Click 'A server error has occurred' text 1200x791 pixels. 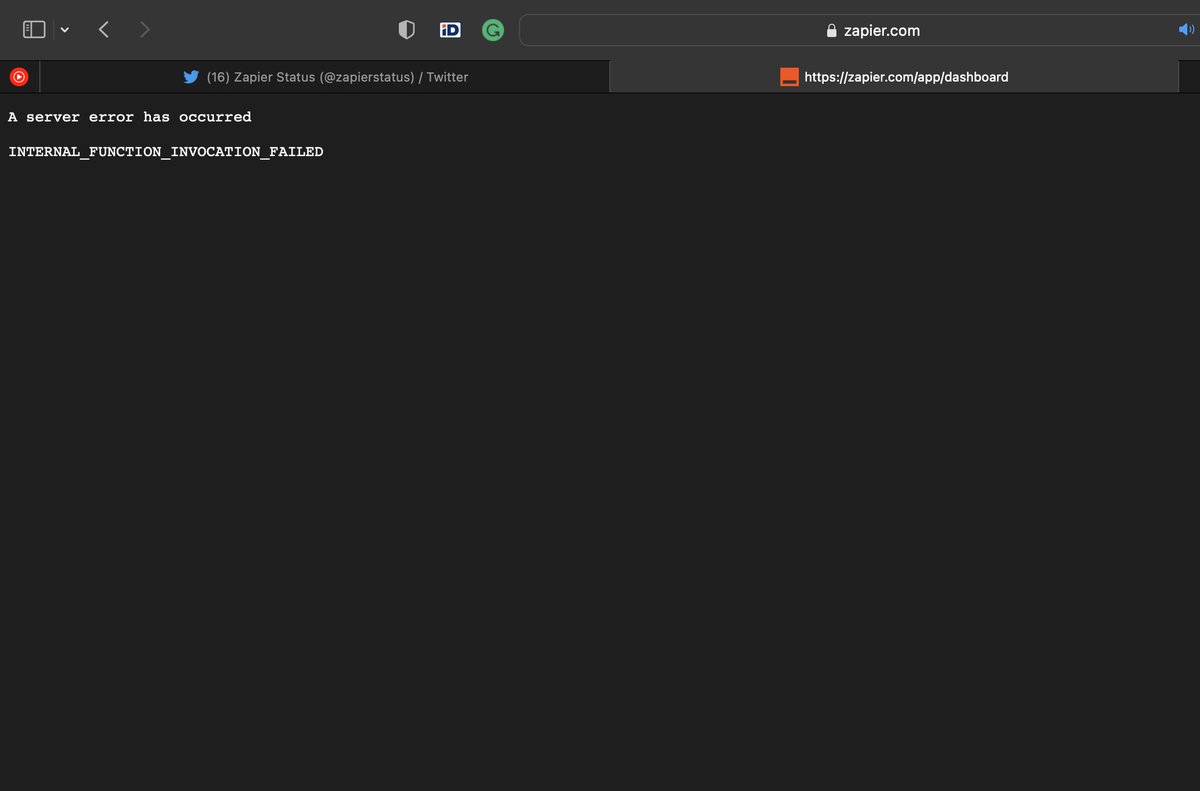pos(130,117)
